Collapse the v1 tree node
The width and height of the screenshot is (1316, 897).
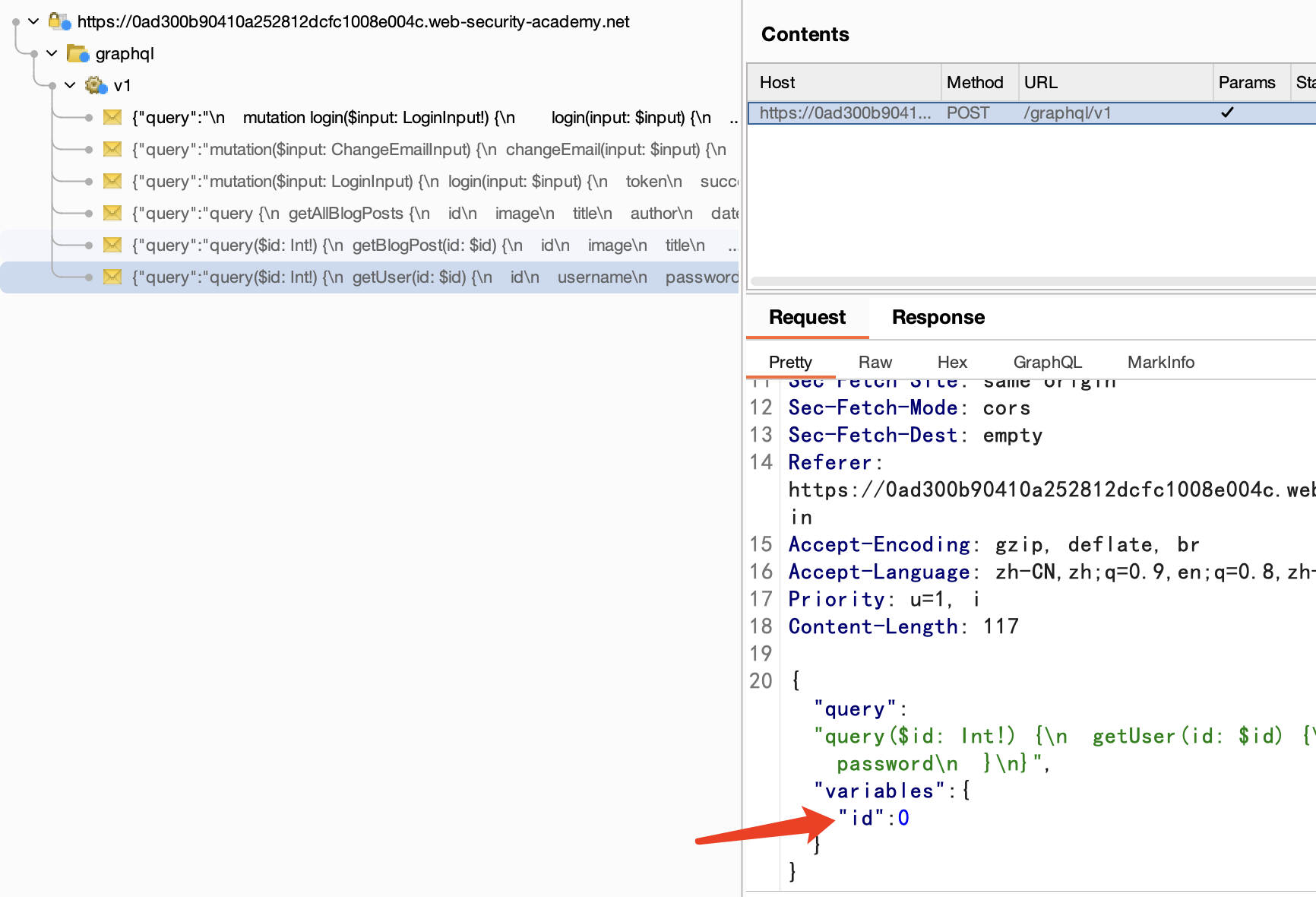coord(70,85)
